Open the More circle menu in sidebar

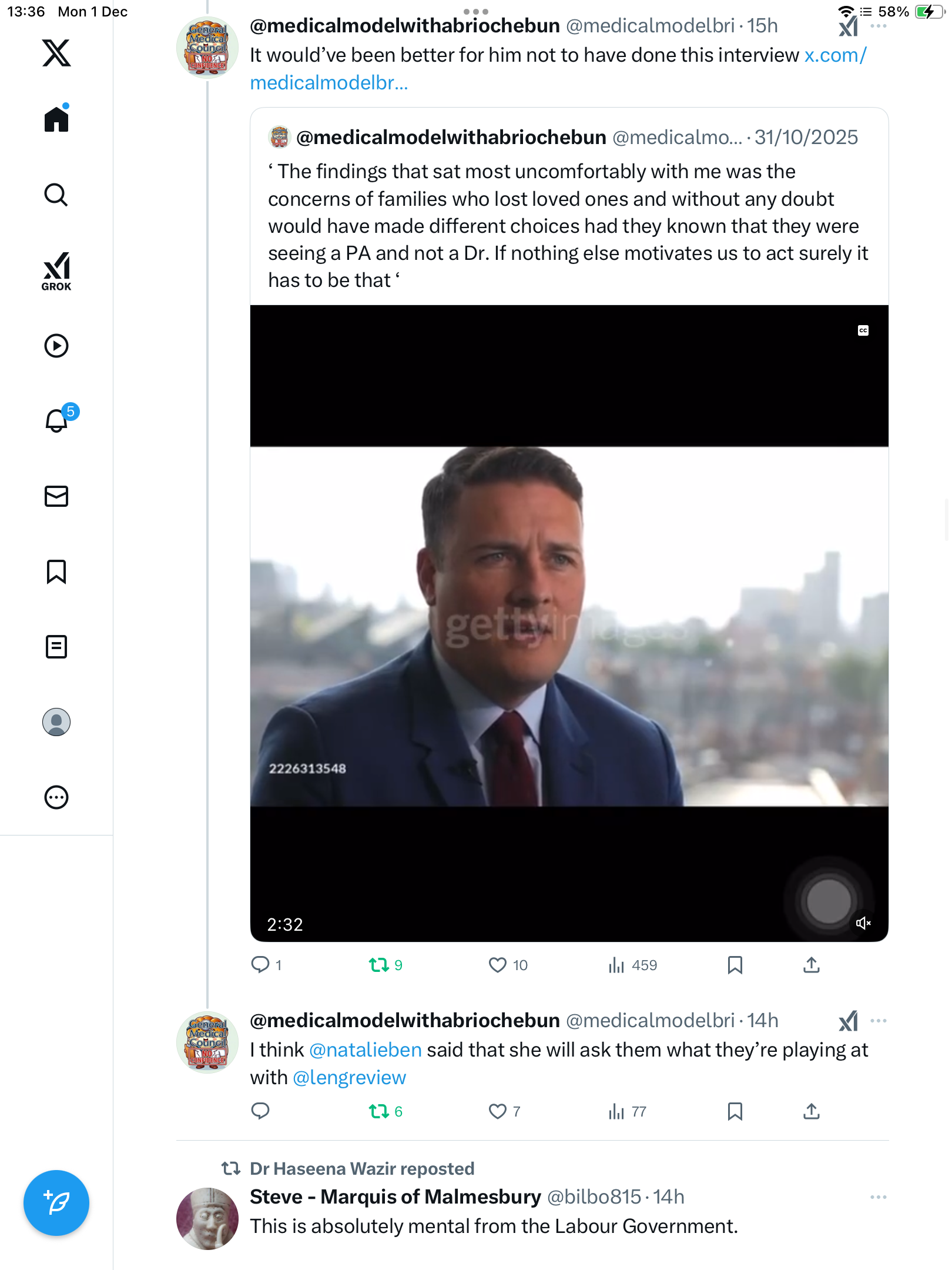click(56, 797)
